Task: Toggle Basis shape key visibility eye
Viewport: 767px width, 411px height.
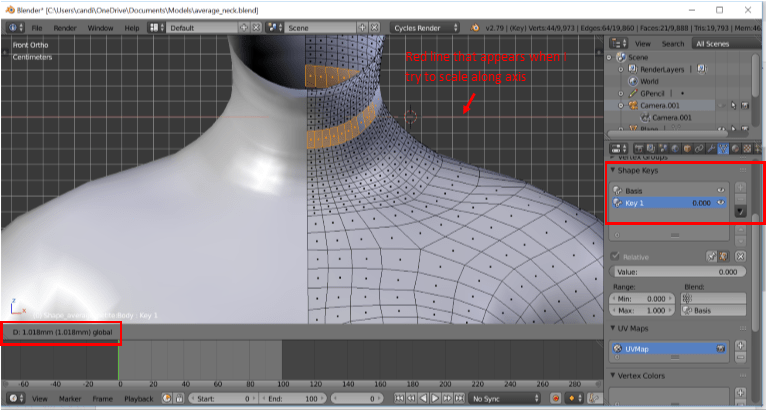Action: click(x=721, y=190)
